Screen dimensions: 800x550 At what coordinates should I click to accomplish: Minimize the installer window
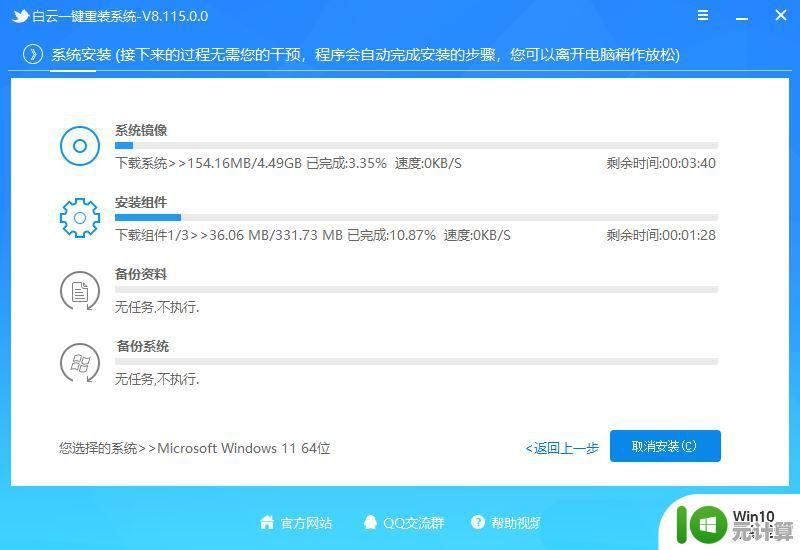(743, 16)
